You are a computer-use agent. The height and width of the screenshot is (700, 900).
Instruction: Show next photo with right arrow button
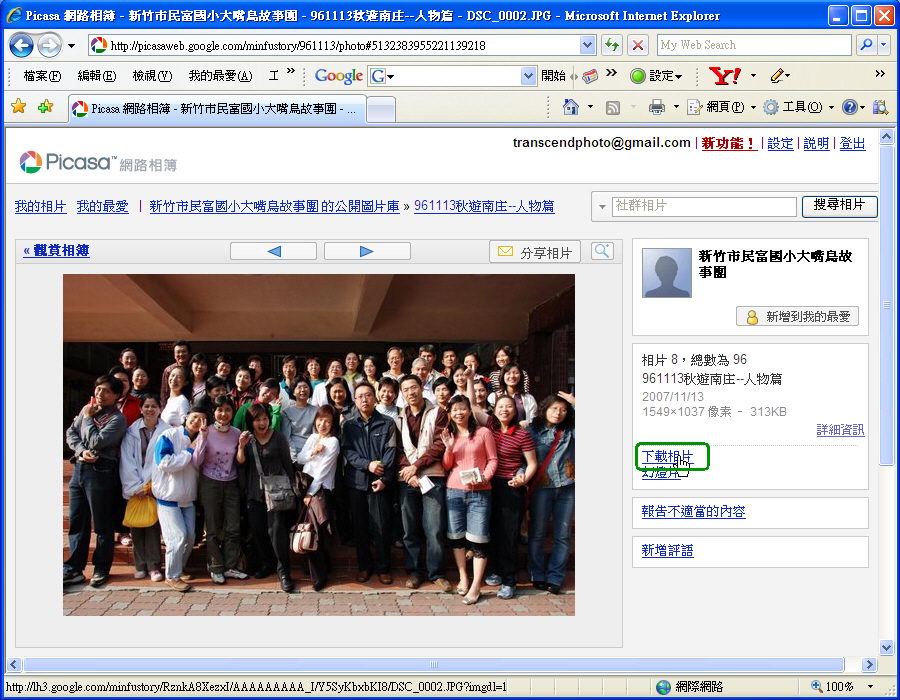(x=367, y=251)
